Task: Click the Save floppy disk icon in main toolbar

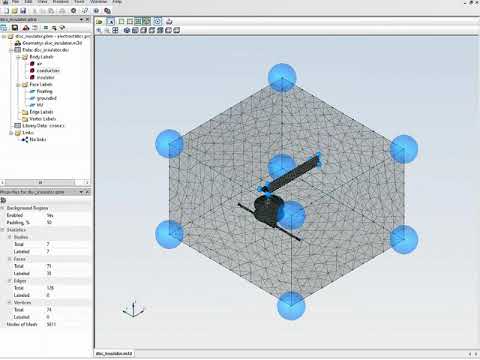Action: pyautogui.click(x=23, y=11)
